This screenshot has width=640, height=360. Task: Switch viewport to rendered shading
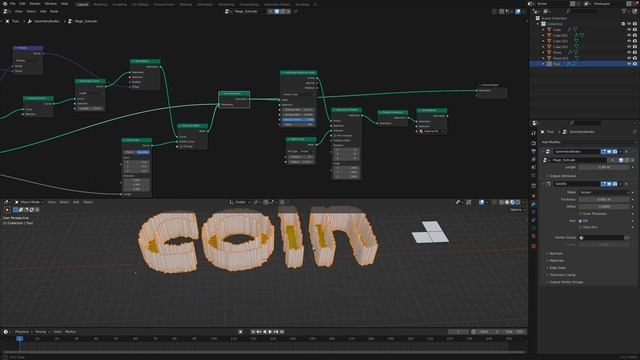(x=518, y=202)
